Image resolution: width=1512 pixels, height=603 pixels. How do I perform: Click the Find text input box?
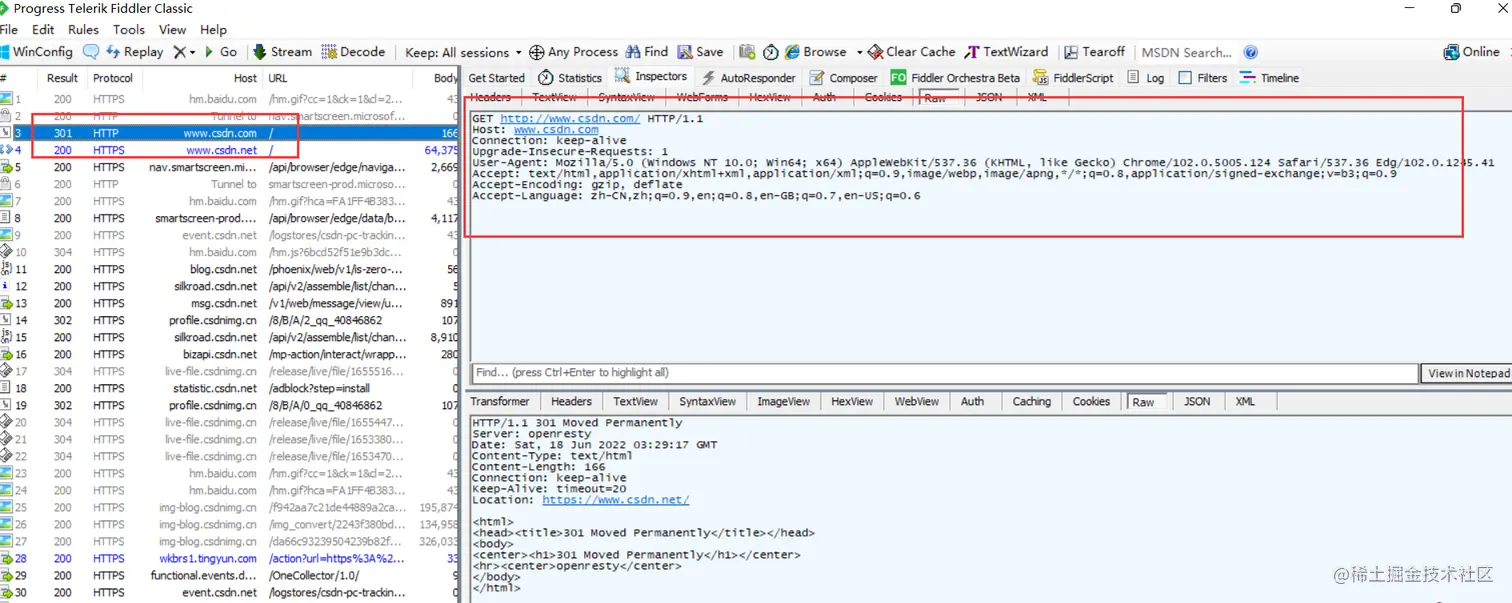[944, 372]
